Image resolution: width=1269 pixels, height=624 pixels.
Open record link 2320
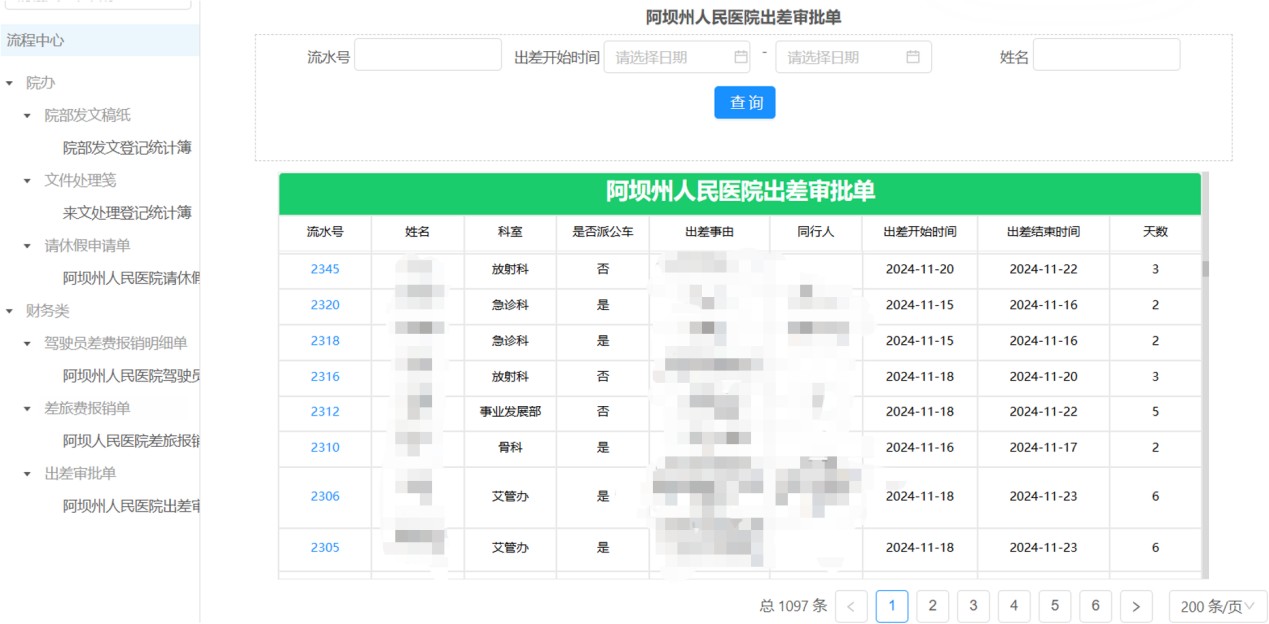[325, 305]
